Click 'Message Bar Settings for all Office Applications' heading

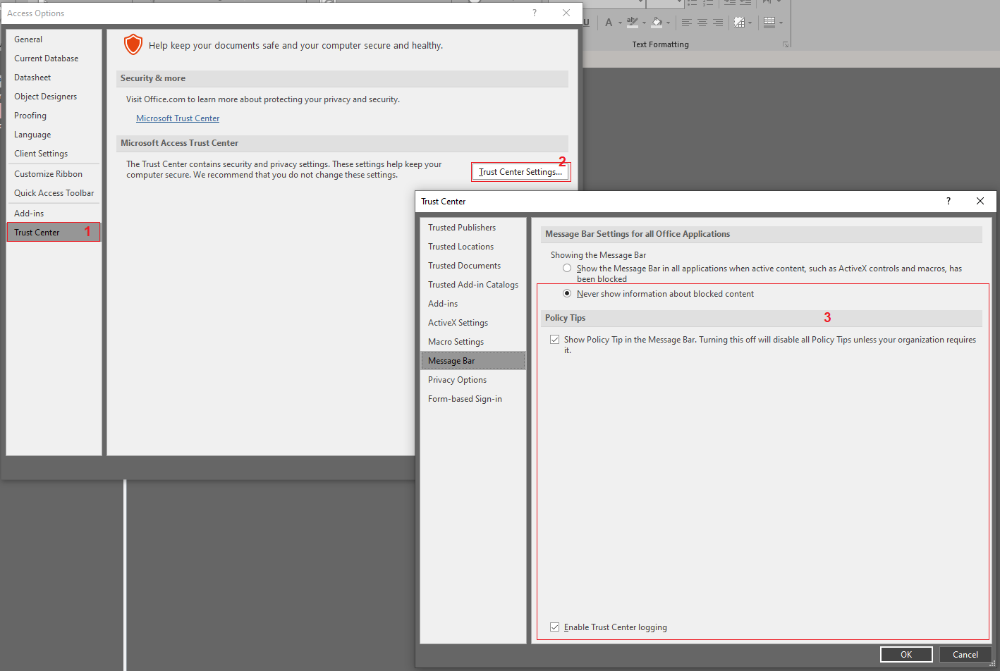click(637, 233)
